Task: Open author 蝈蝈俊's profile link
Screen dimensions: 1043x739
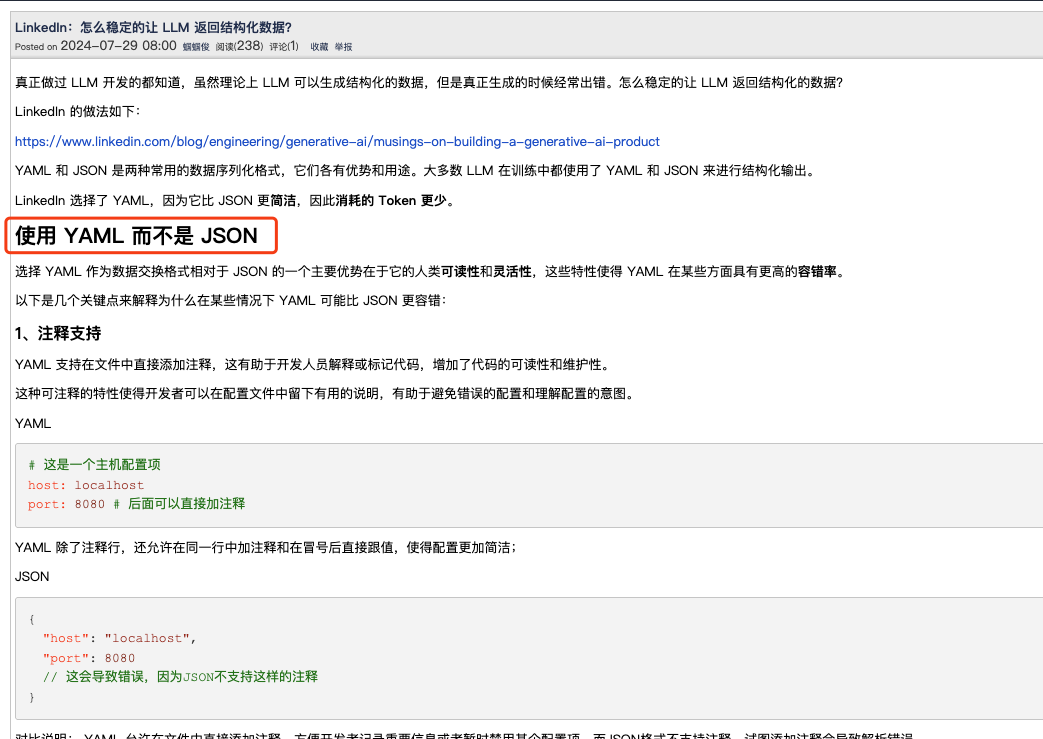Action: click(196, 47)
